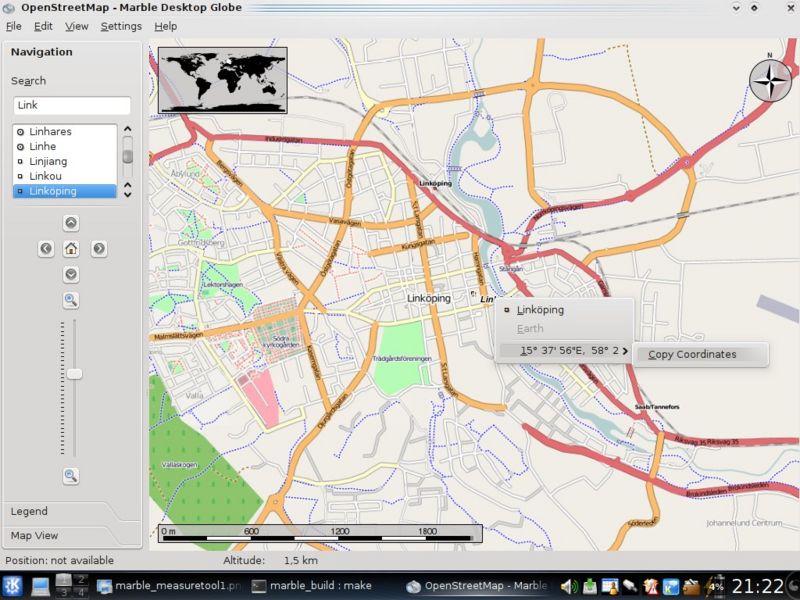800x600 pixels.
Task: Click the zoom slider handle
Action: click(x=74, y=374)
